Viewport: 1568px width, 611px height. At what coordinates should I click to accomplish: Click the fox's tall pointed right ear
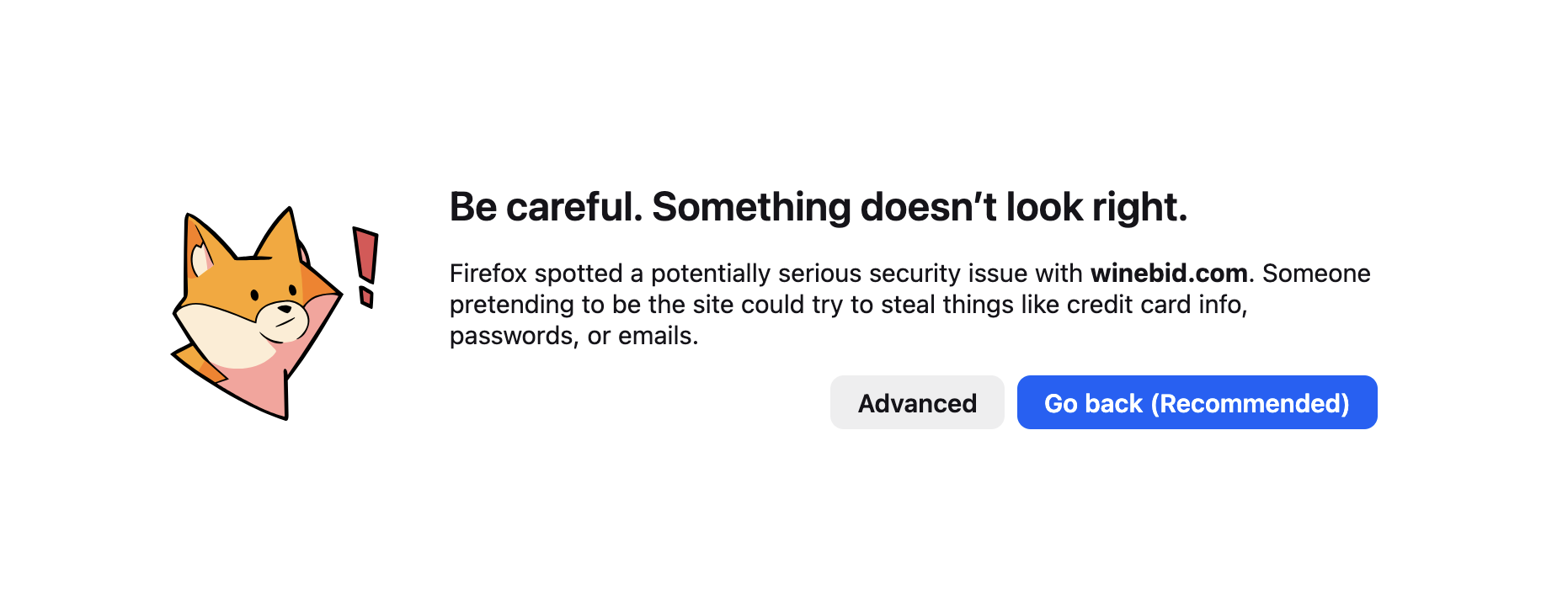point(282,234)
